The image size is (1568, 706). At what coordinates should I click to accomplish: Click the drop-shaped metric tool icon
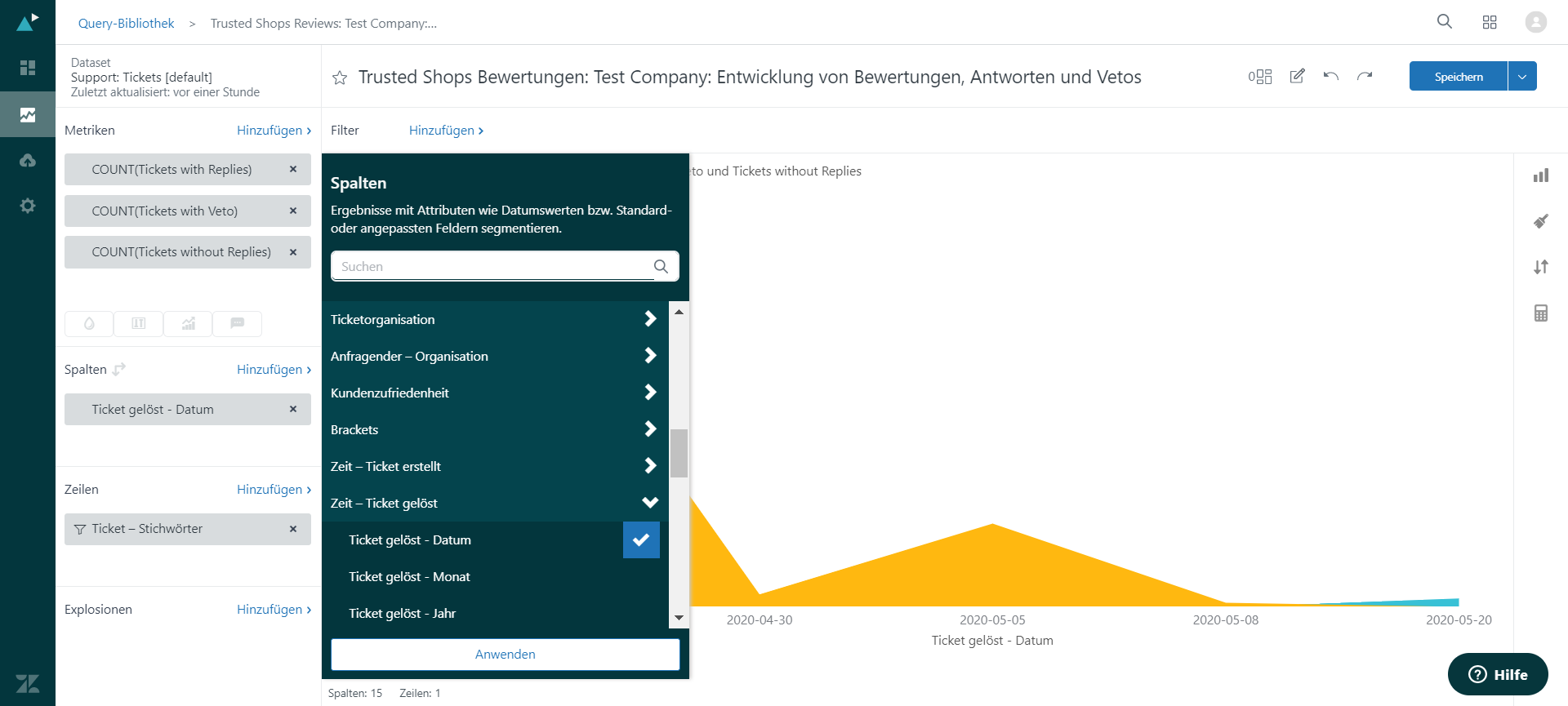coord(89,324)
